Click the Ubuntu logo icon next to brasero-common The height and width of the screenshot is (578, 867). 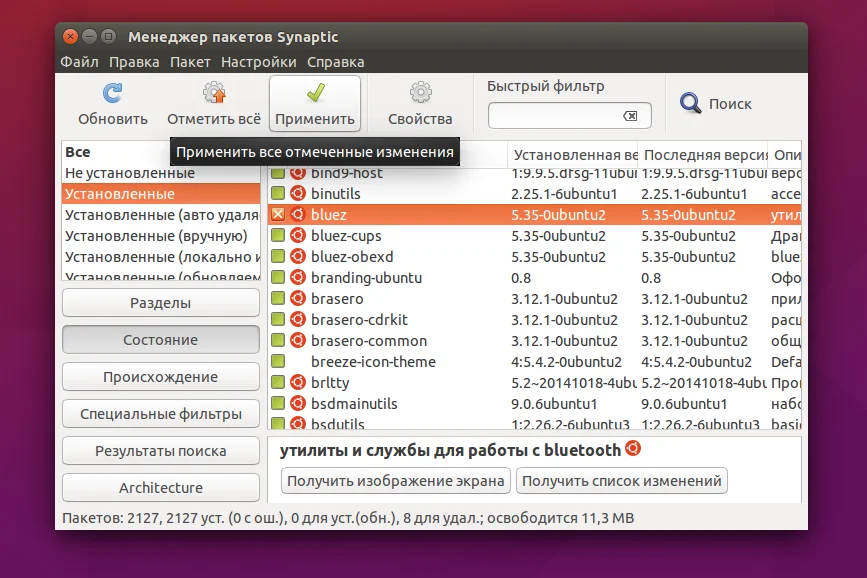[x=298, y=341]
